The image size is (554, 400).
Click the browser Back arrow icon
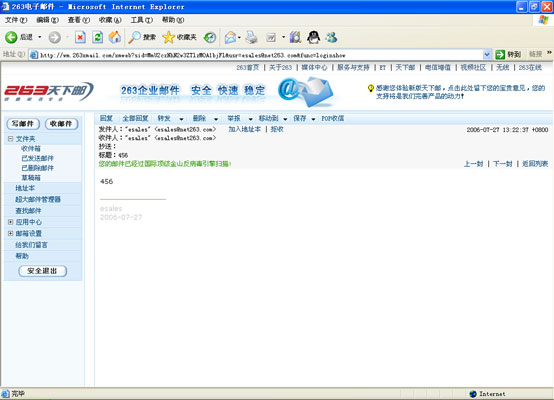tap(11, 37)
